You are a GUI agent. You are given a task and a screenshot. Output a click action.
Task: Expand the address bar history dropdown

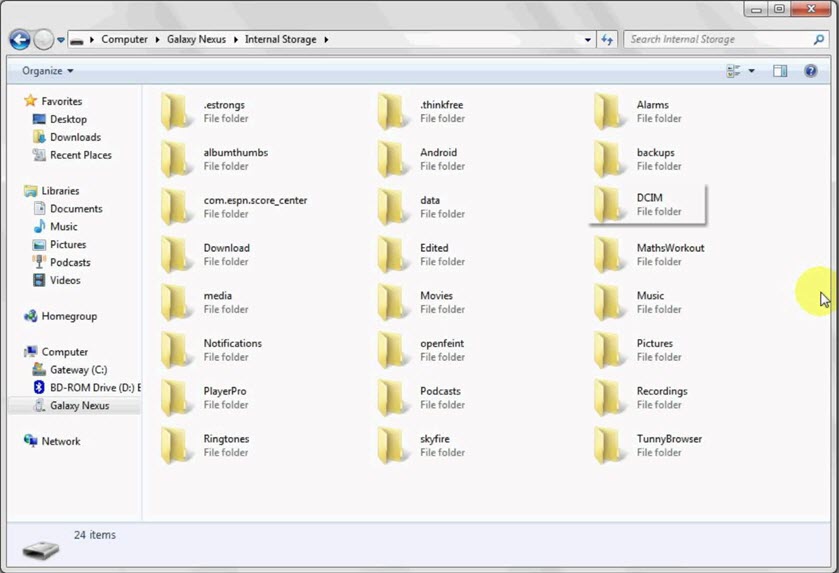[x=587, y=40]
